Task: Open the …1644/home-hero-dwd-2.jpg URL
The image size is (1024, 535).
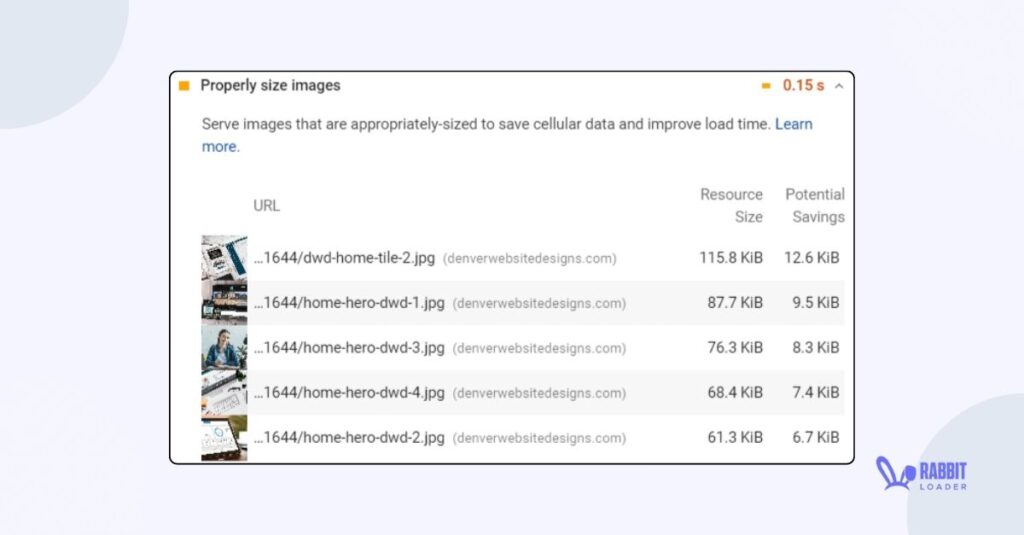Action: click(349, 438)
